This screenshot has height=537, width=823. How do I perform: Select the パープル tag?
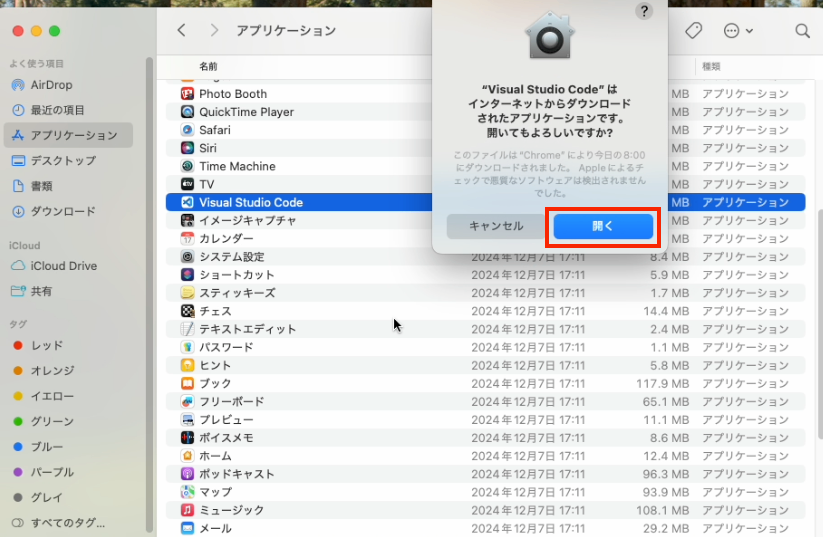68,472
